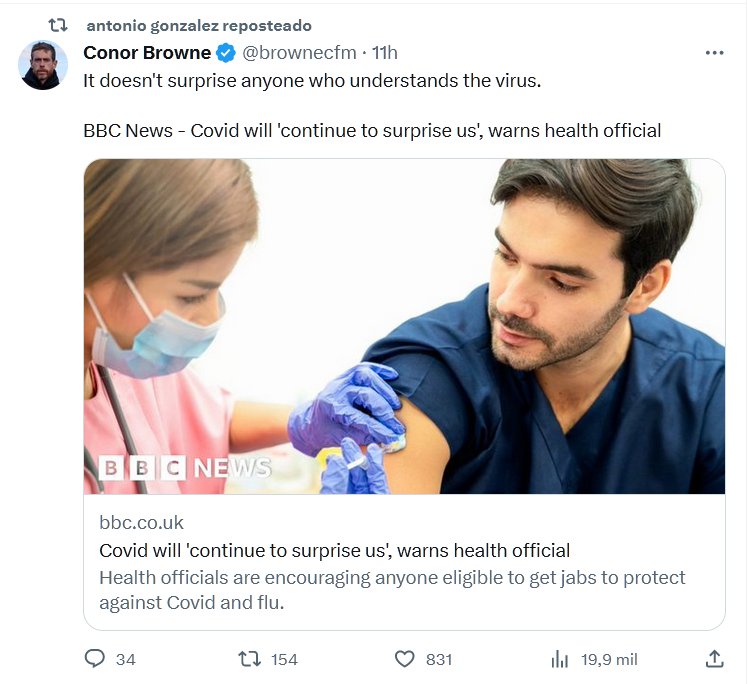This screenshot has width=748, height=684.
Task: Click the repost indicator icon above the tweet
Action: point(58,25)
